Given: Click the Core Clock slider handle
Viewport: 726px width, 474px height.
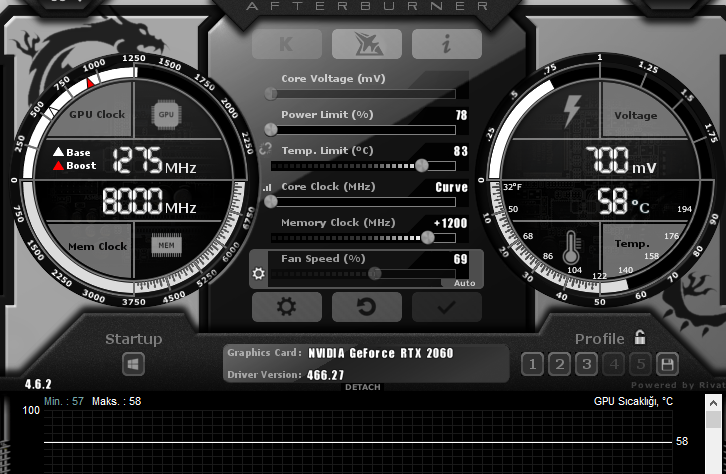Looking at the screenshot, I should click(x=271, y=202).
